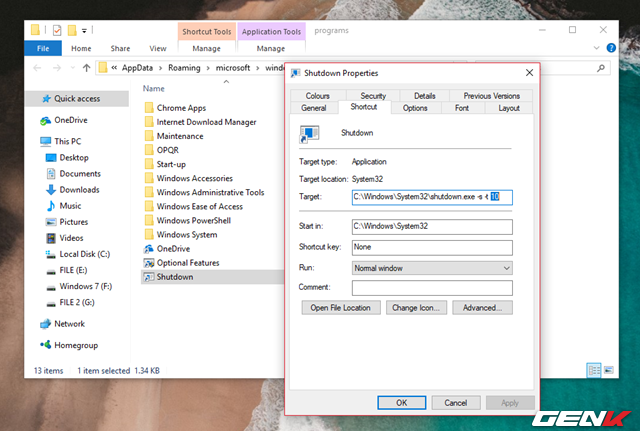
Task: Open the quick access toolbar customize dropdown
Action: tap(84, 31)
